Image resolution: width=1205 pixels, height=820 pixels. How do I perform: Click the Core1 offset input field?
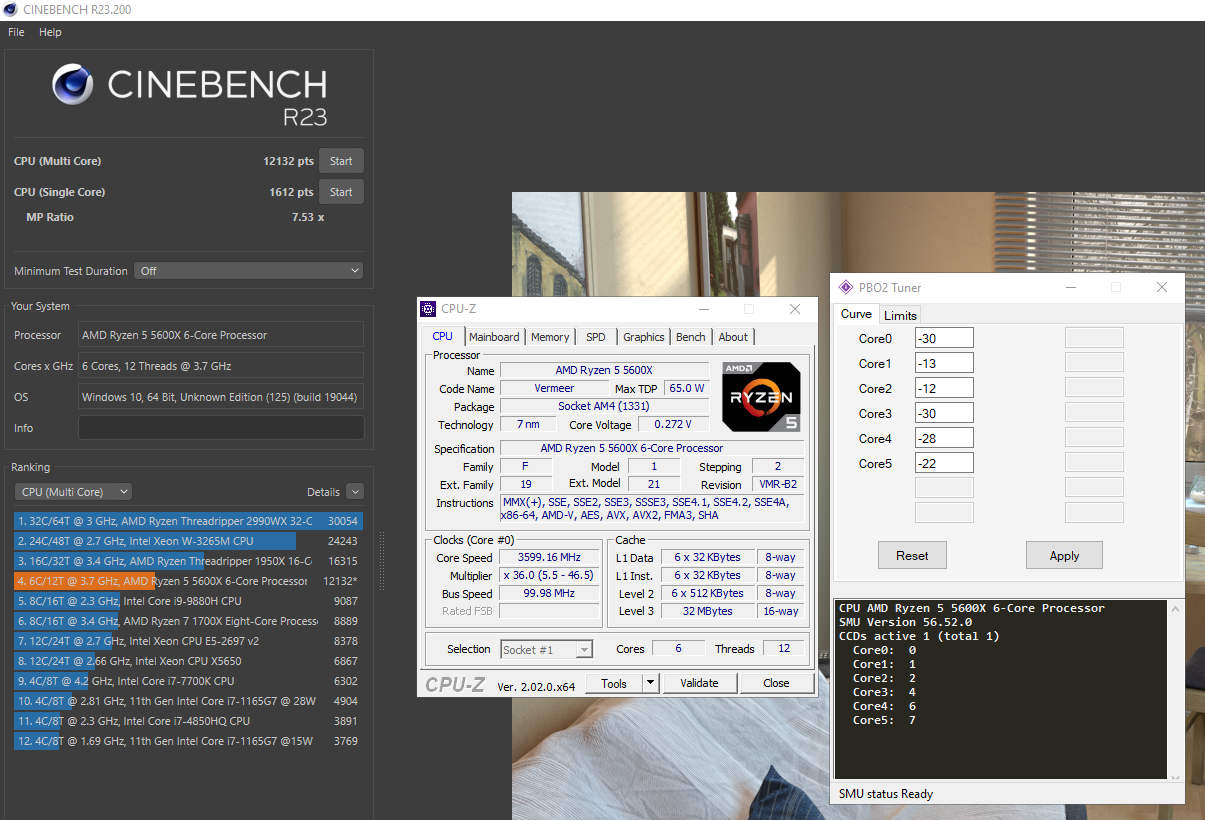(x=943, y=363)
